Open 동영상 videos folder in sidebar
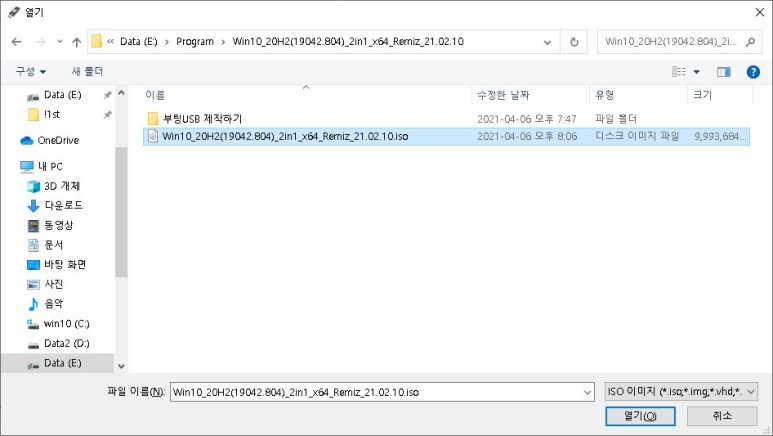This screenshot has height=436, width=773. click(58, 225)
